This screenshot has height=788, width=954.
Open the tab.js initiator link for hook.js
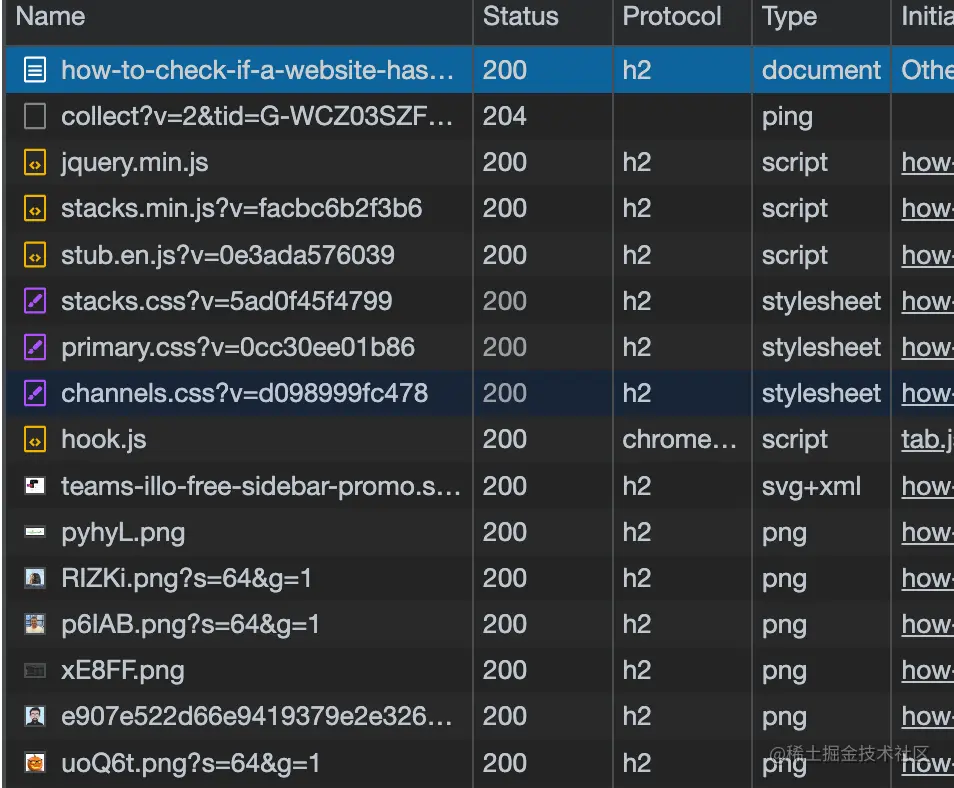(927, 439)
